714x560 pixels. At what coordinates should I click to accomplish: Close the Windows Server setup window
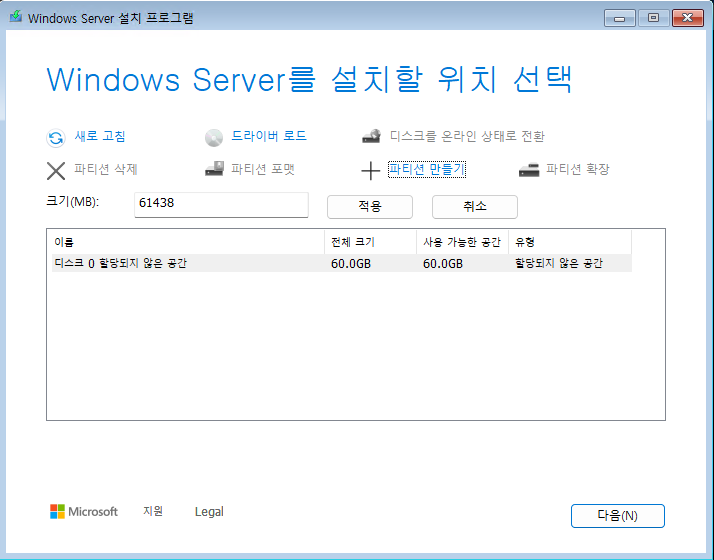pyautogui.click(x=688, y=18)
